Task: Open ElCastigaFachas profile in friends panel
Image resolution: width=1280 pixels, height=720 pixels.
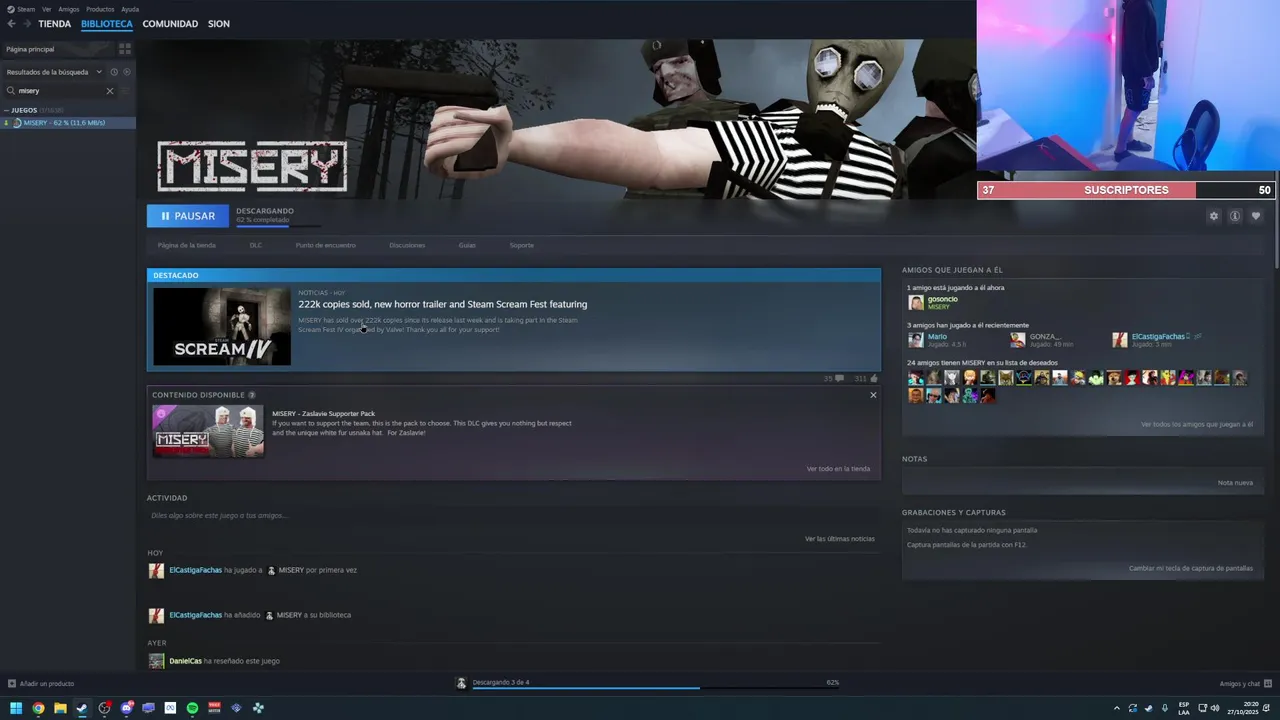Action: click(1159, 337)
